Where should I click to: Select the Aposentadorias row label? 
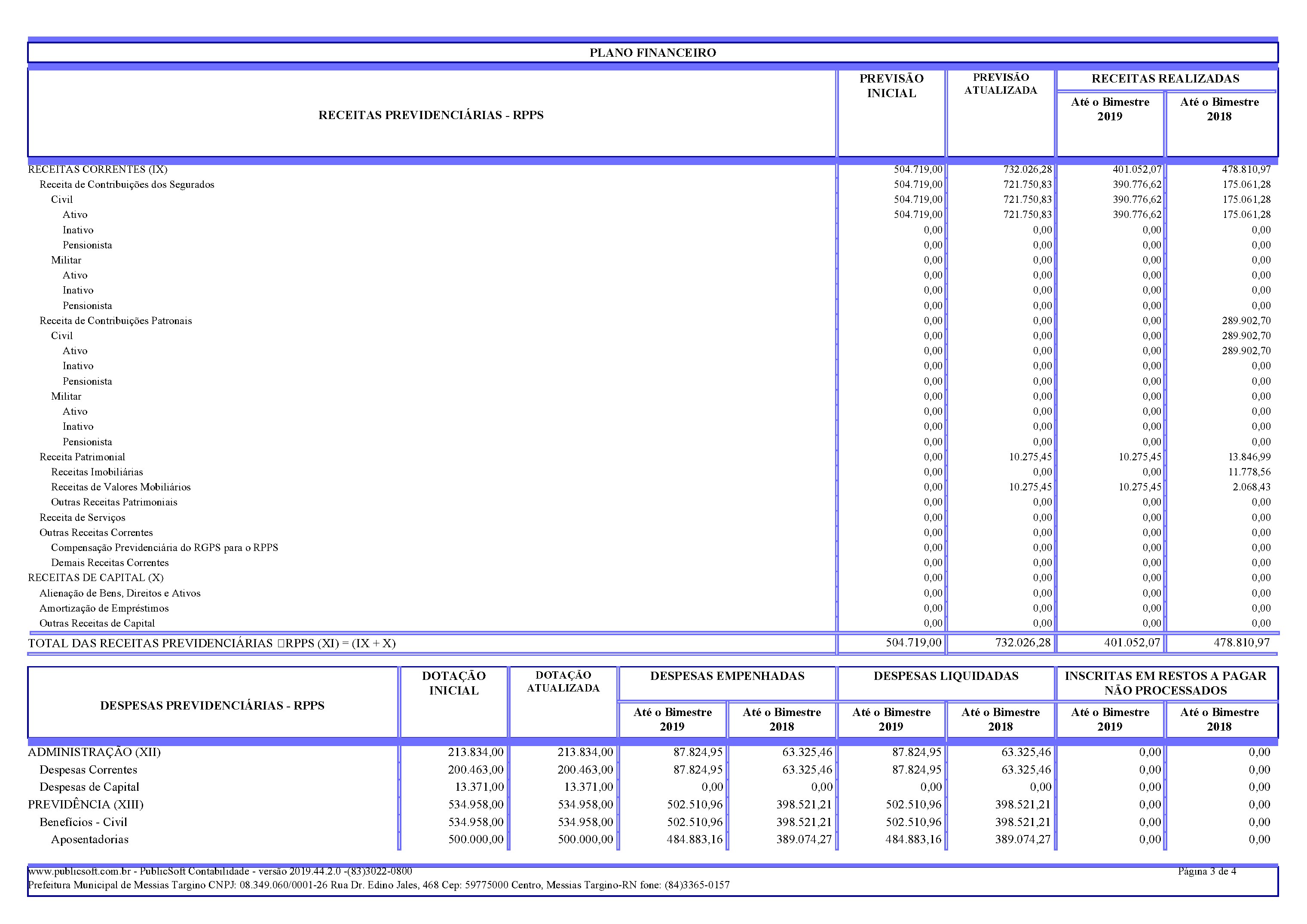tap(89, 839)
